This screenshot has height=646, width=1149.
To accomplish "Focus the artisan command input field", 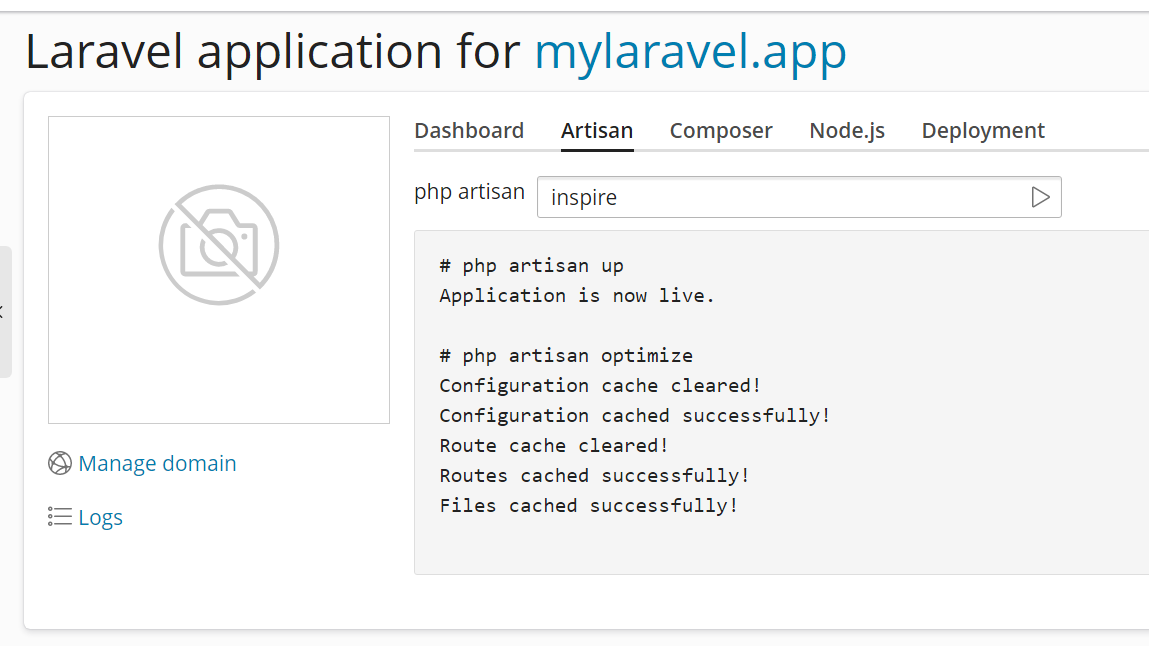I will [780, 197].
